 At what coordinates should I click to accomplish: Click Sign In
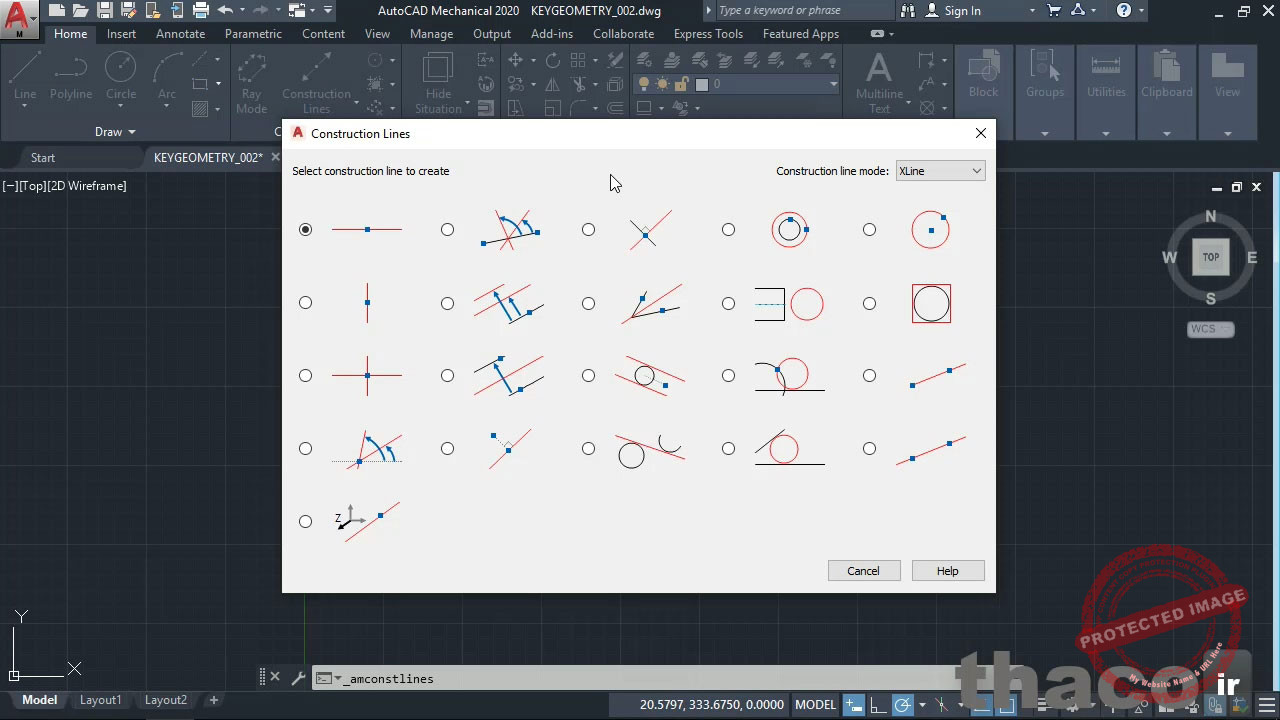(x=952, y=11)
